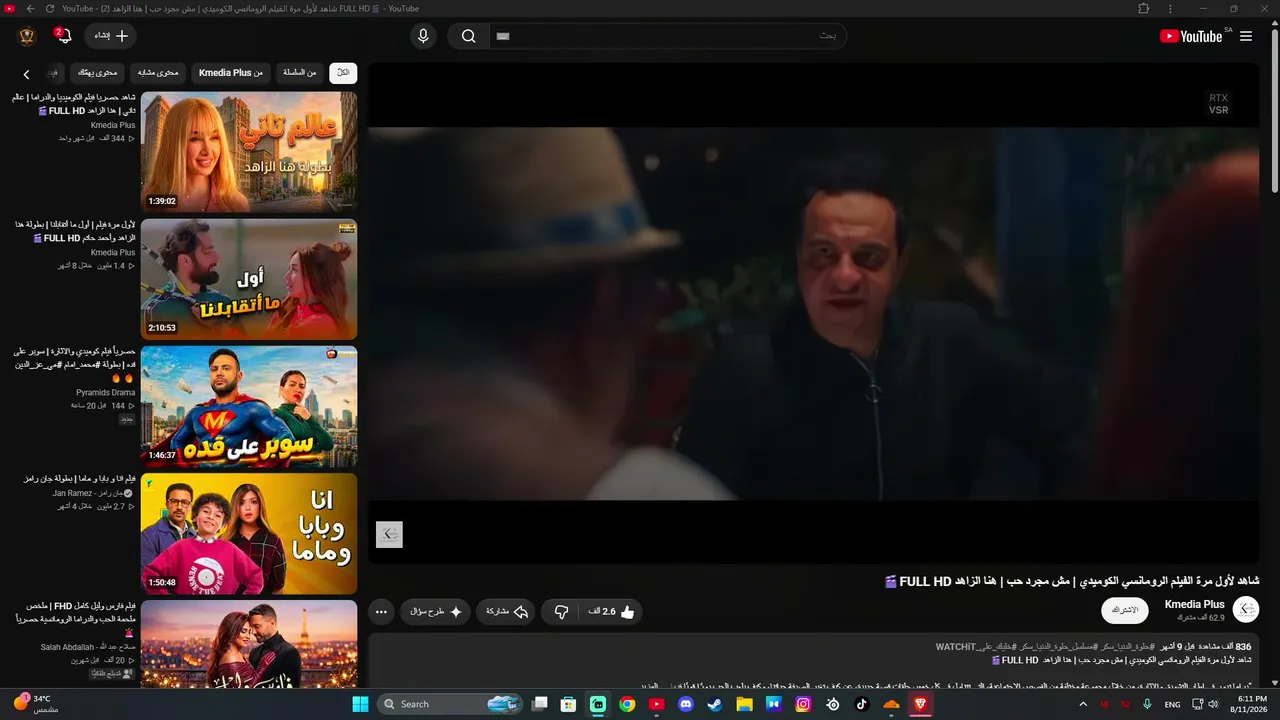Click the video player to pause
The width and height of the screenshot is (1280, 720).
point(813,313)
